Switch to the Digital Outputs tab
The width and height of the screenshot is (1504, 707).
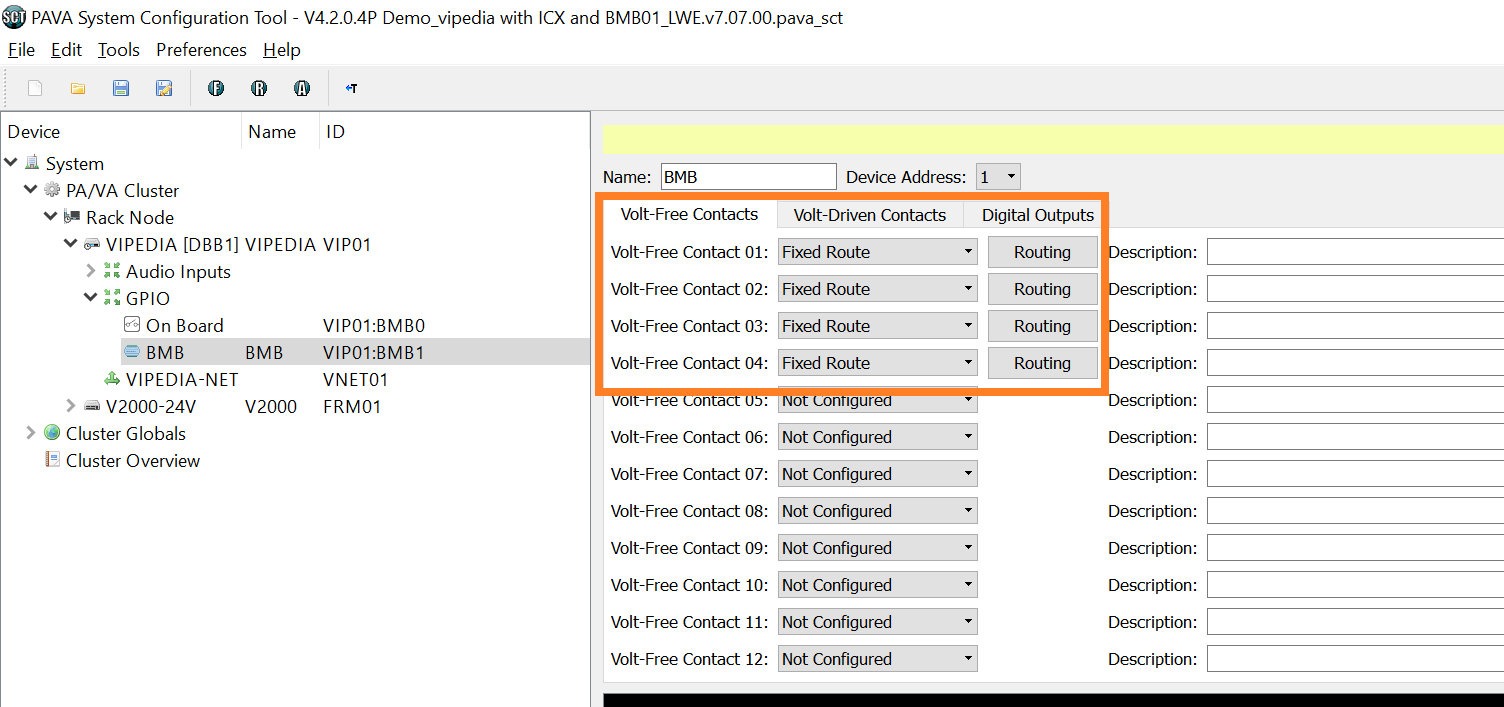1038,215
